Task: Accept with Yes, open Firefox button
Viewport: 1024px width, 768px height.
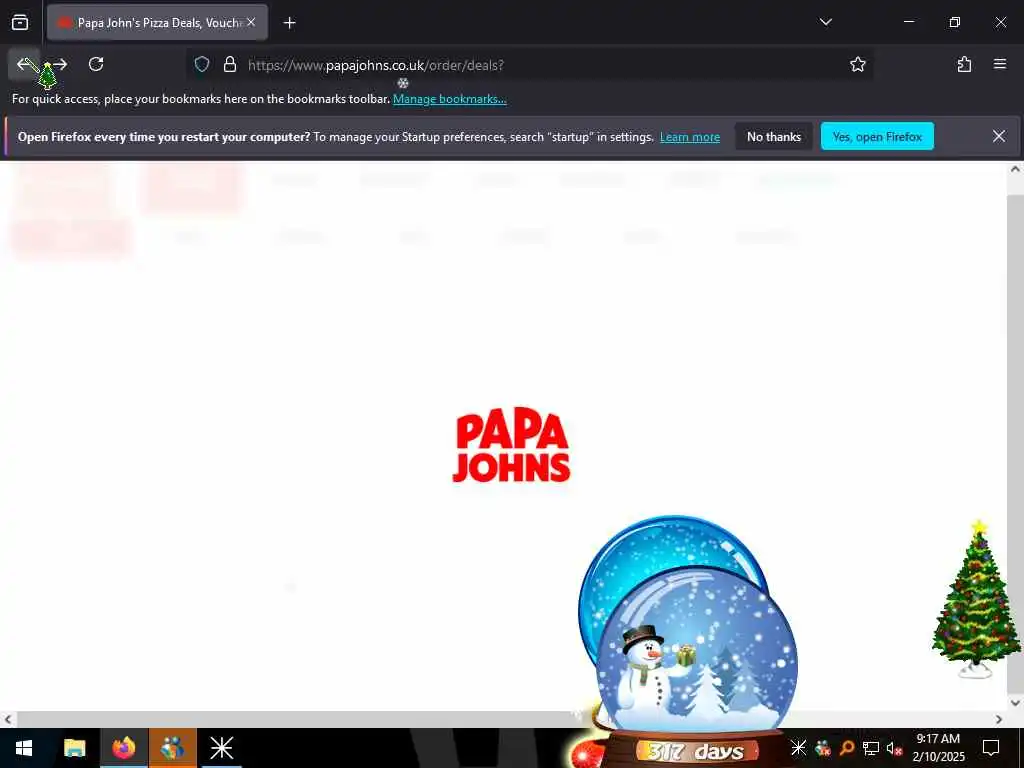Action: pyautogui.click(x=877, y=136)
